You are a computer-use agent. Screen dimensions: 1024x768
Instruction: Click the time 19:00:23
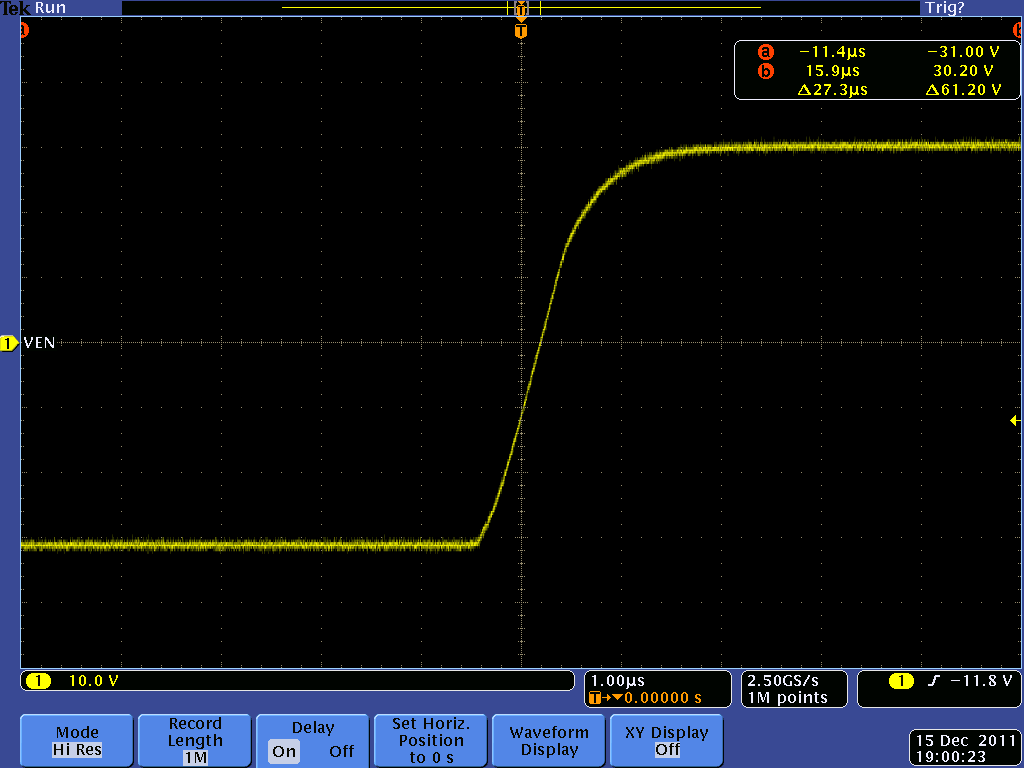click(951, 757)
